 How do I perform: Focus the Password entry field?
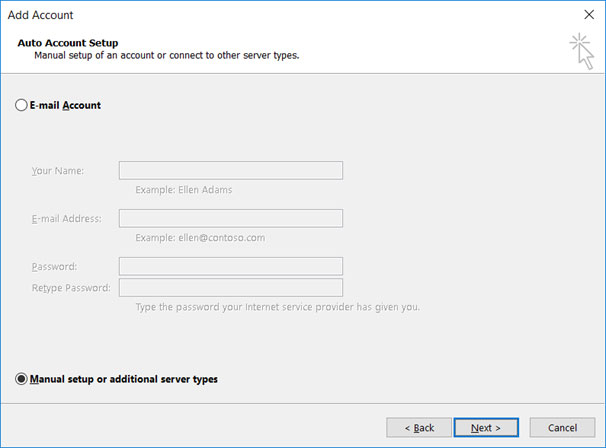click(231, 266)
